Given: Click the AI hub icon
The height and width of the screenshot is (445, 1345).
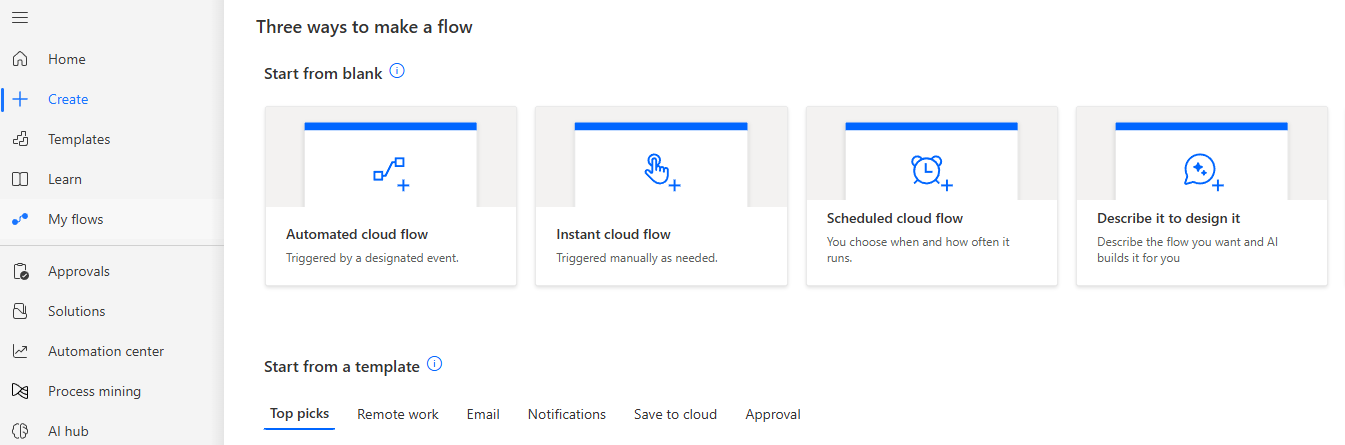Looking at the screenshot, I should [x=20, y=431].
